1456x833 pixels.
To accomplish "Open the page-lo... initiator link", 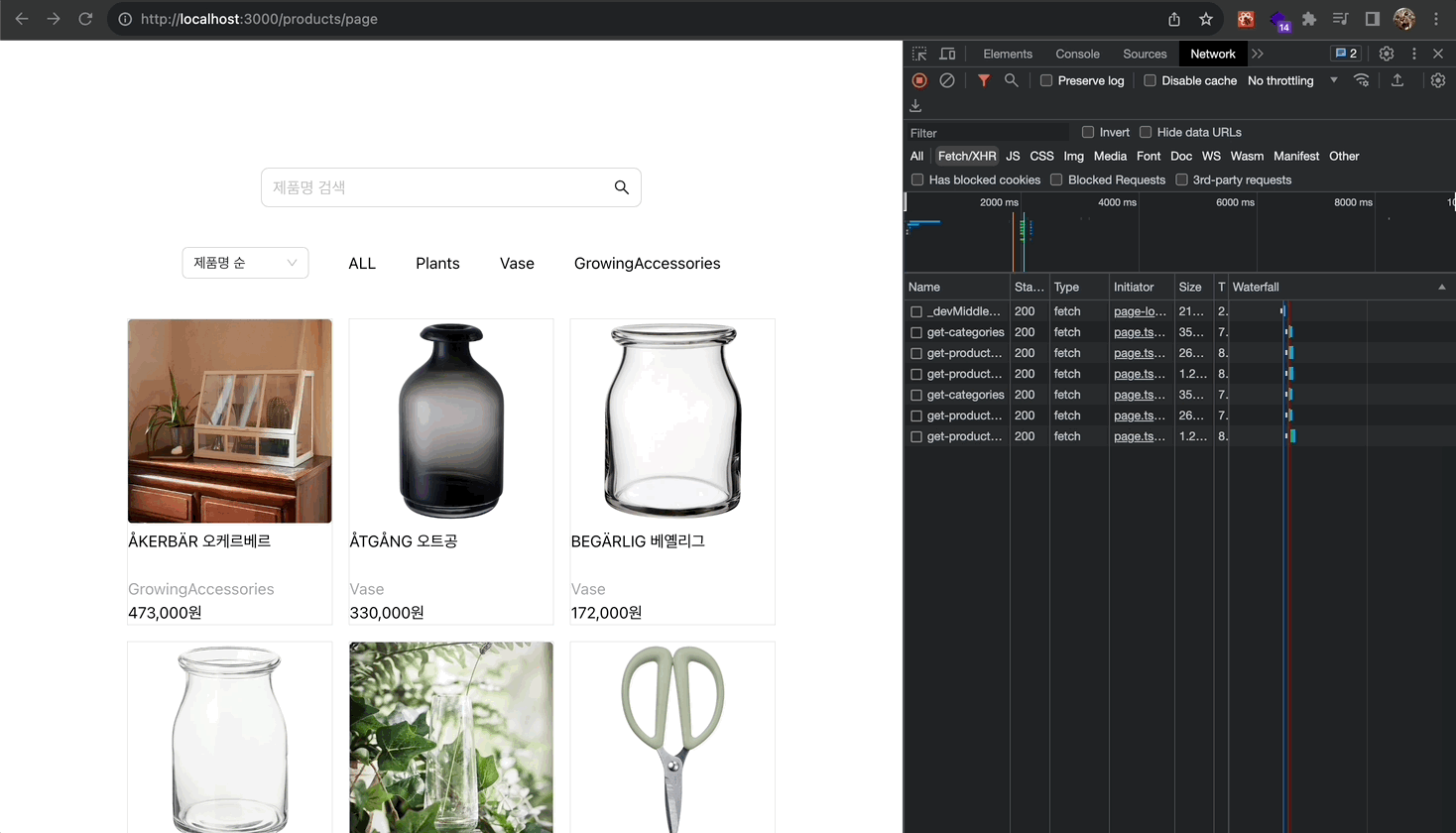I will [1140, 311].
